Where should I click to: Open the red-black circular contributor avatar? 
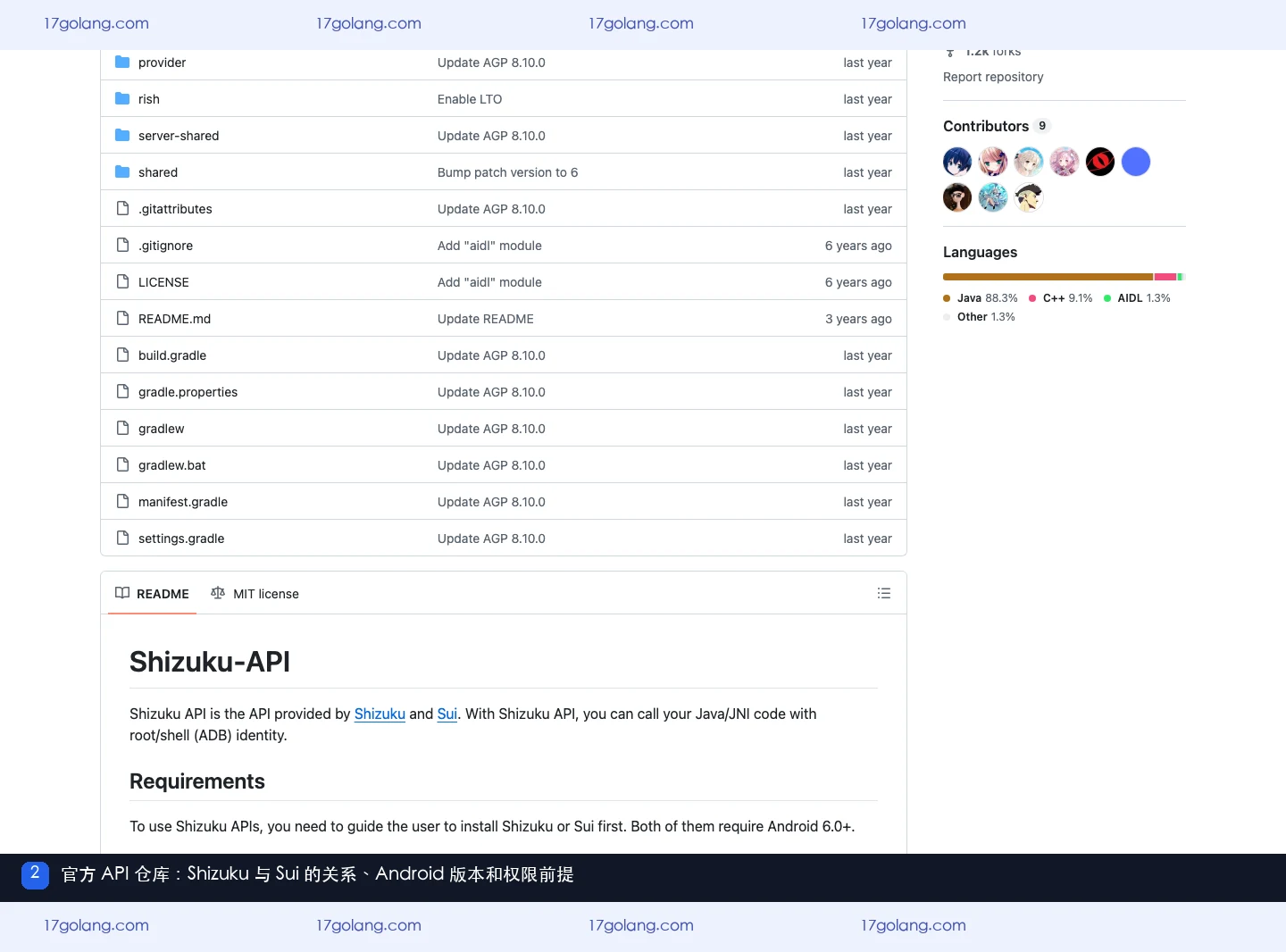point(1100,162)
